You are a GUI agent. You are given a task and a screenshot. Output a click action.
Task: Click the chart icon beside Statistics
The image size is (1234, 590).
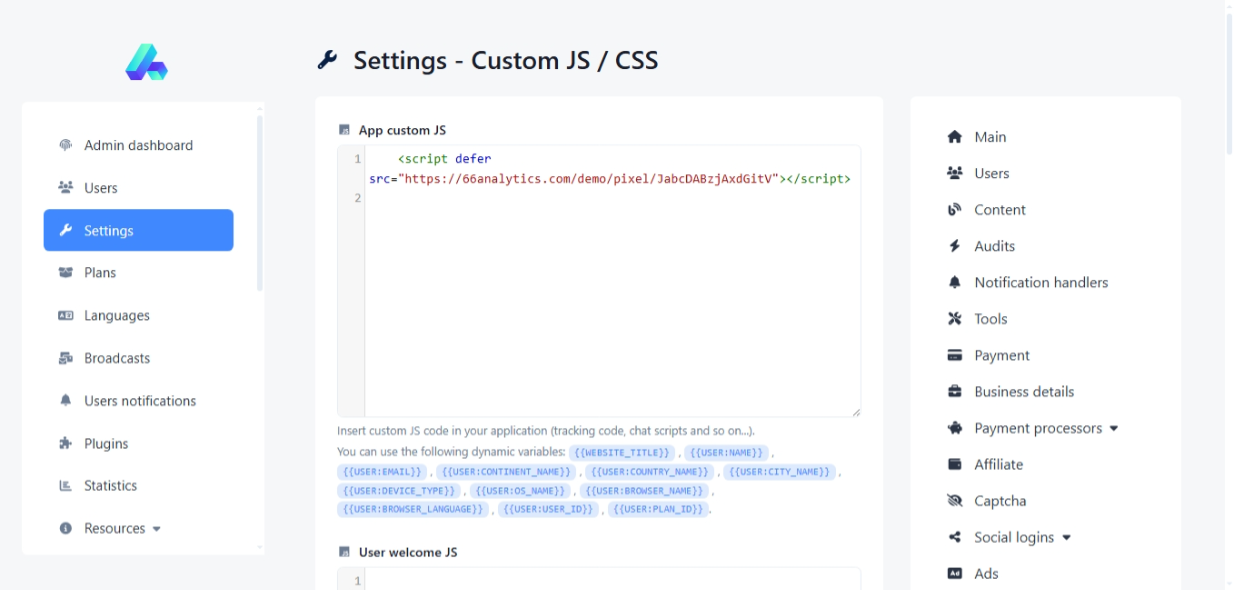point(66,486)
